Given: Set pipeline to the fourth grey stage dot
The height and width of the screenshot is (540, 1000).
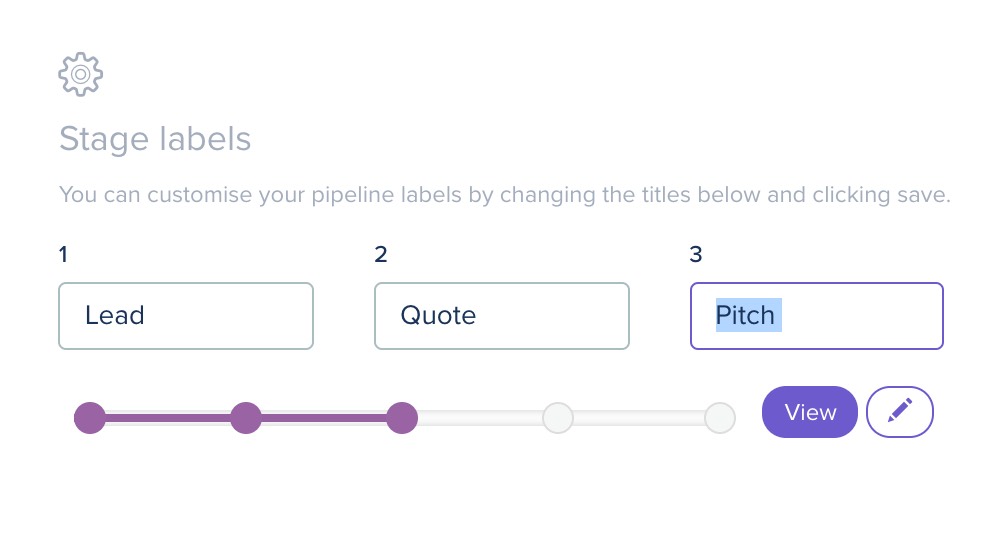Looking at the screenshot, I should [558, 418].
